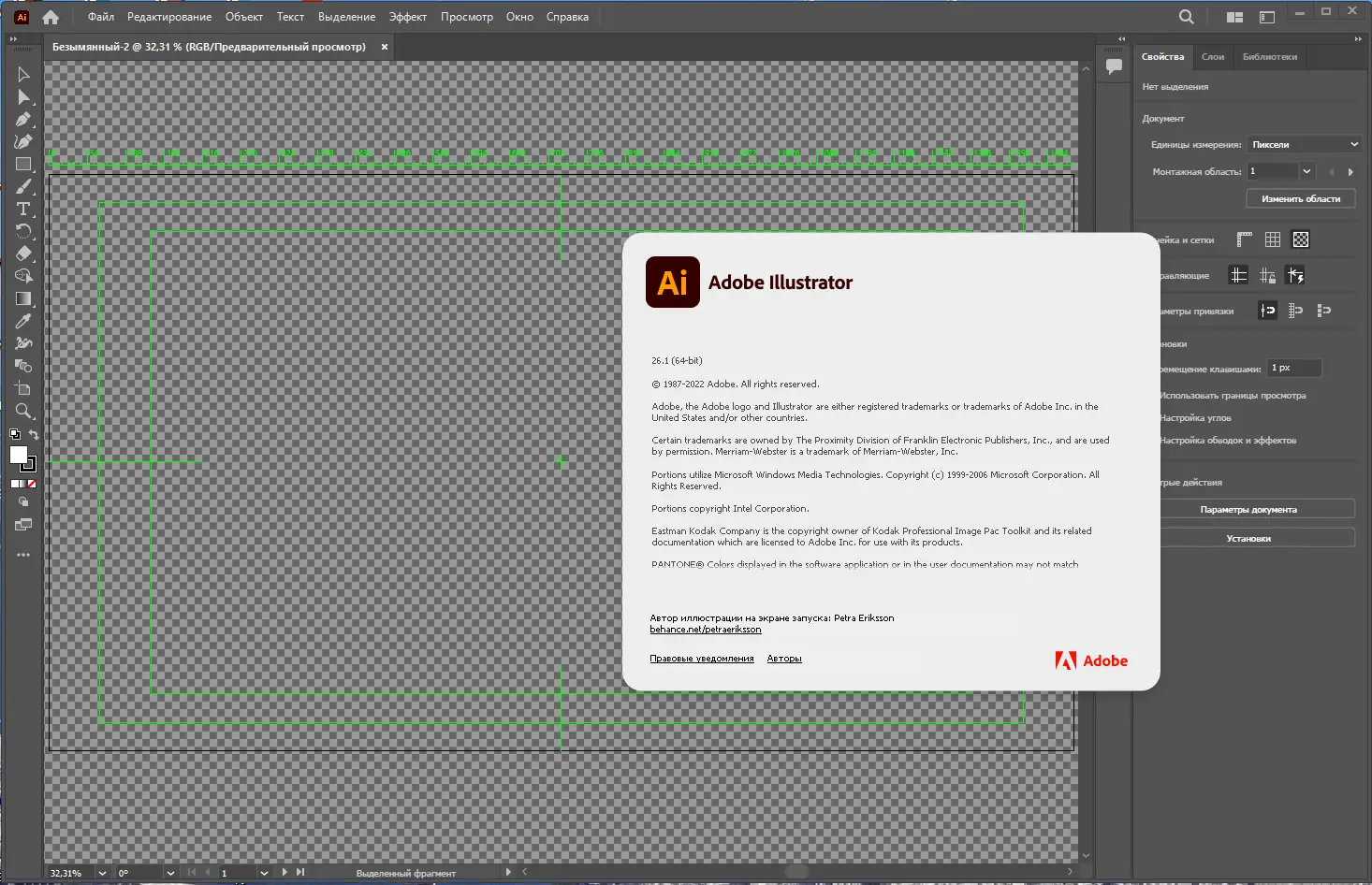
Task: Select the Zoom tool in toolbar
Action: point(23,411)
